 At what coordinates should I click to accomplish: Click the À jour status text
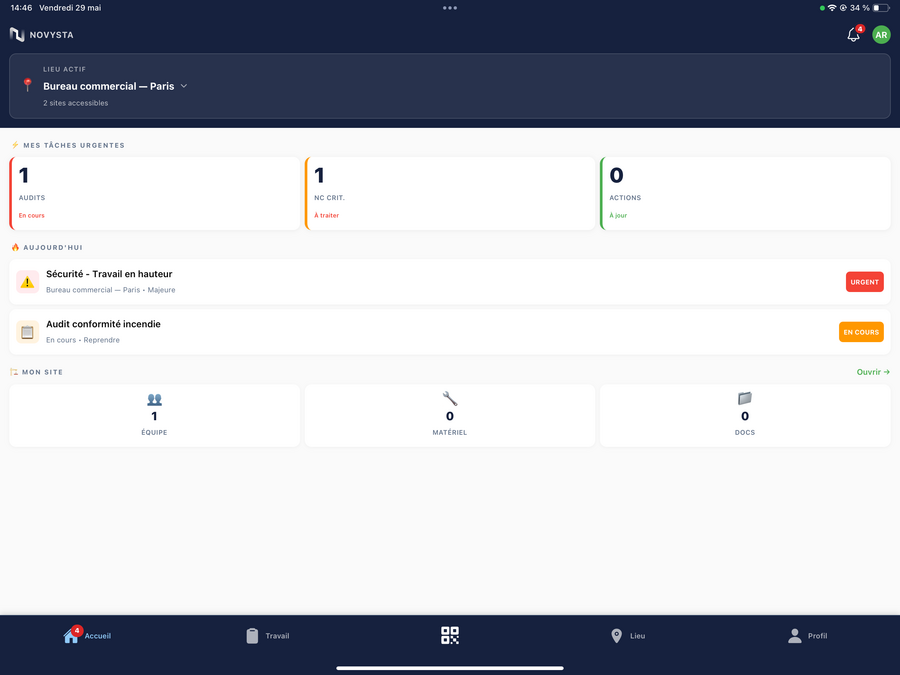618,215
